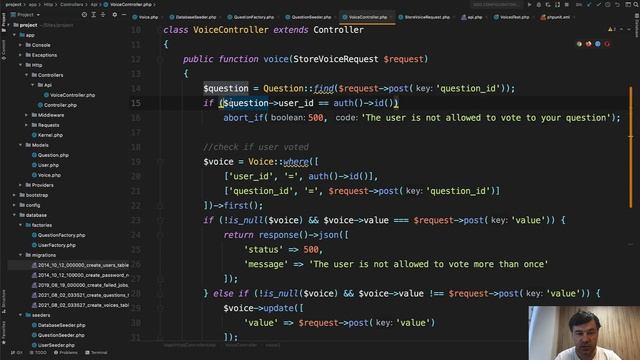Open in Chrome browser icon in editor
The height and width of the screenshot is (360, 640).
pyautogui.click(x=579, y=44)
